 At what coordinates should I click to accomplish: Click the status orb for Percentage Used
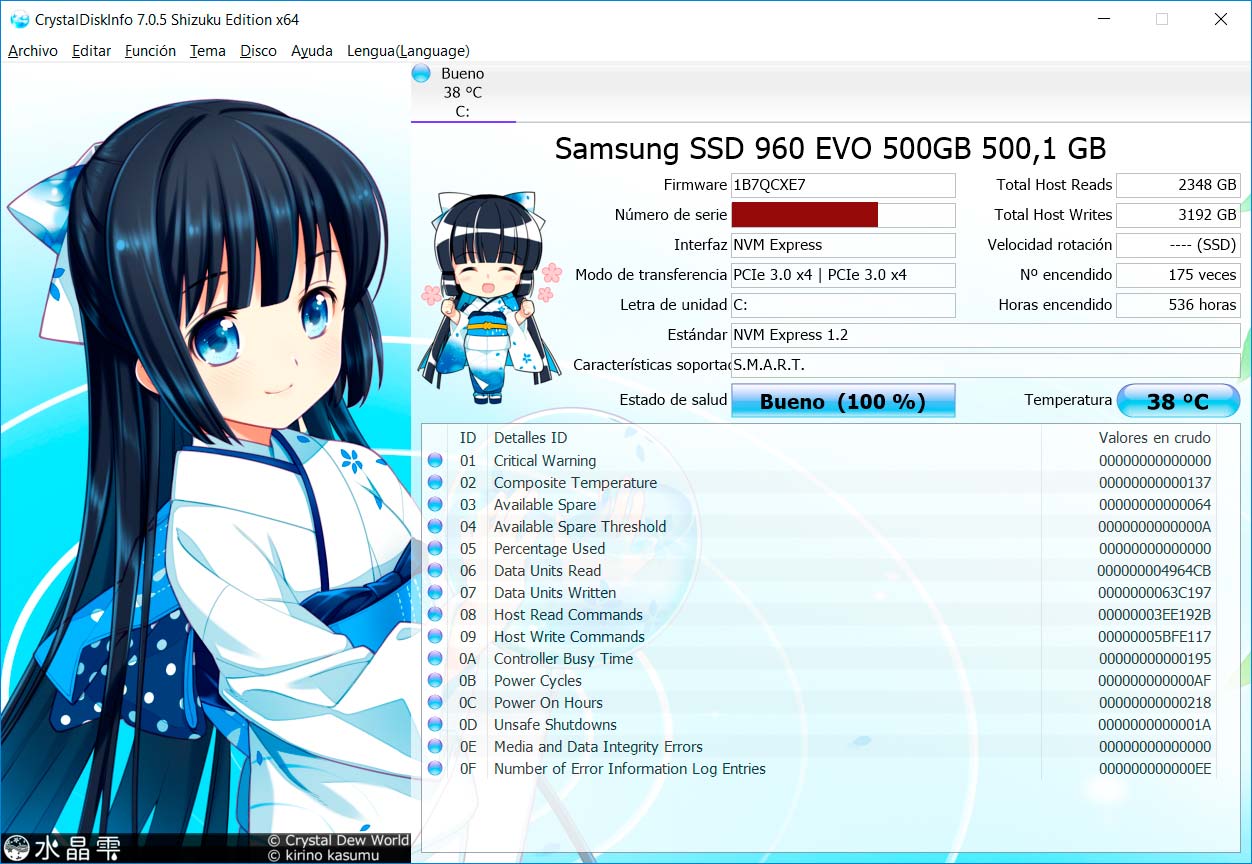point(435,549)
